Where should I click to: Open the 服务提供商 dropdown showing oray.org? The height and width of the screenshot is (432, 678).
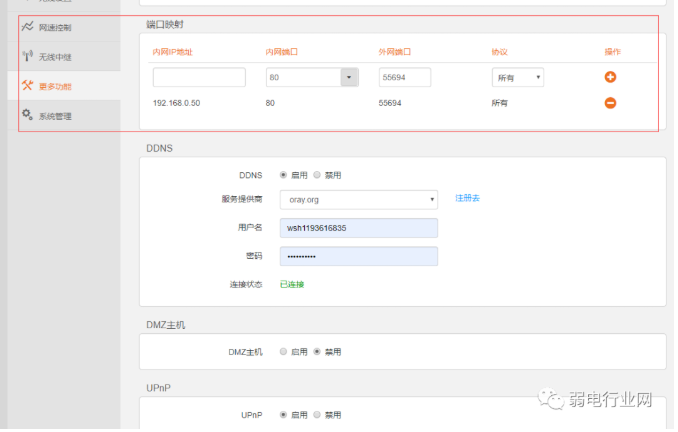coord(358,199)
